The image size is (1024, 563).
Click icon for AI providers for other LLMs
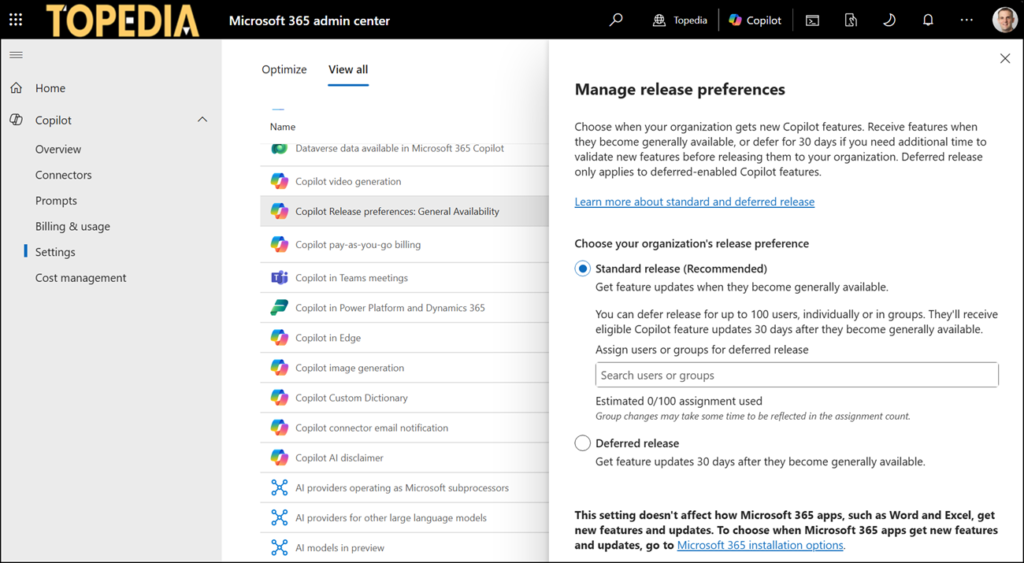coord(280,518)
